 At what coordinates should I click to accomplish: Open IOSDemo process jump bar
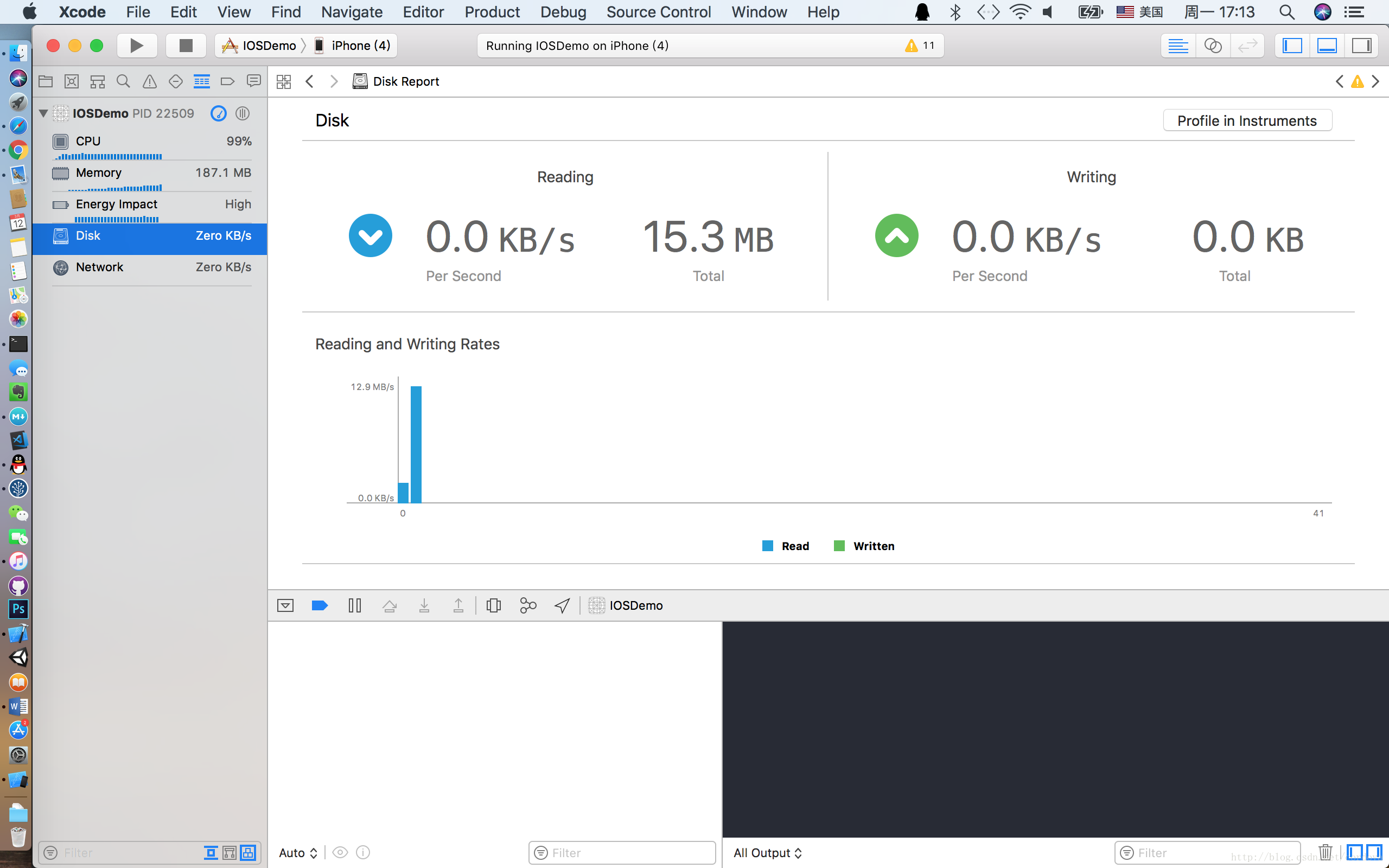pyautogui.click(x=626, y=605)
